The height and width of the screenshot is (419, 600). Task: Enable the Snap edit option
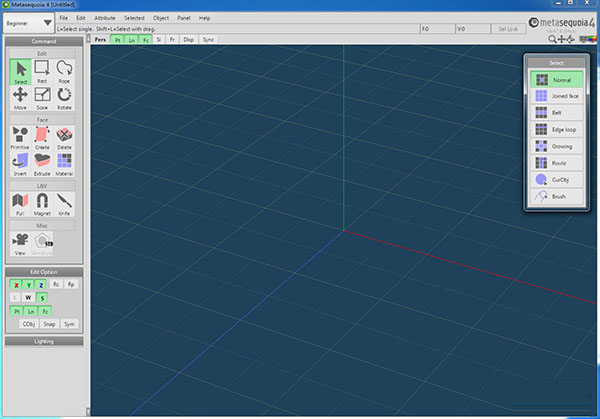49,324
